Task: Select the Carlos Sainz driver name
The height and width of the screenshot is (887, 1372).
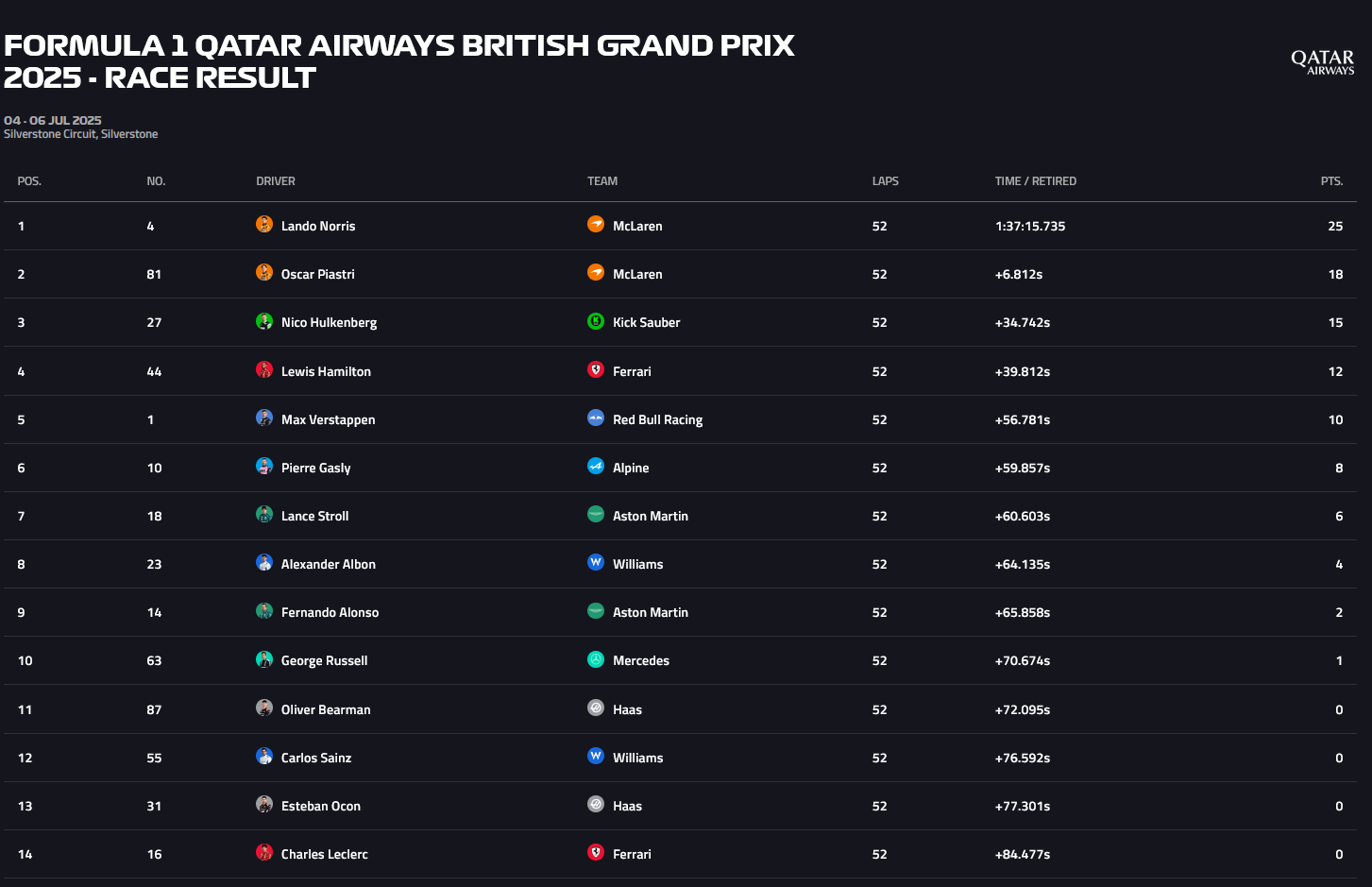Action: (316, 758)
